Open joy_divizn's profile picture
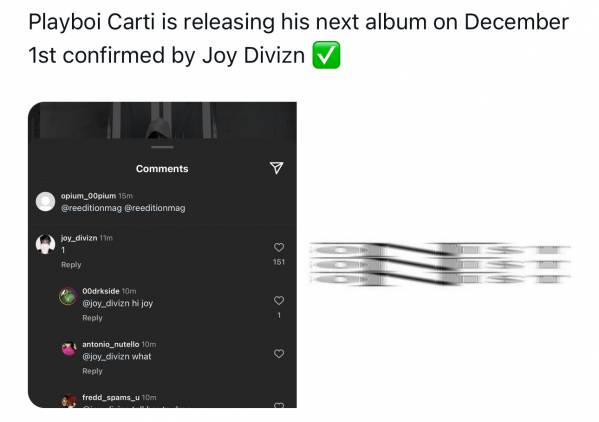 point(45,244)
